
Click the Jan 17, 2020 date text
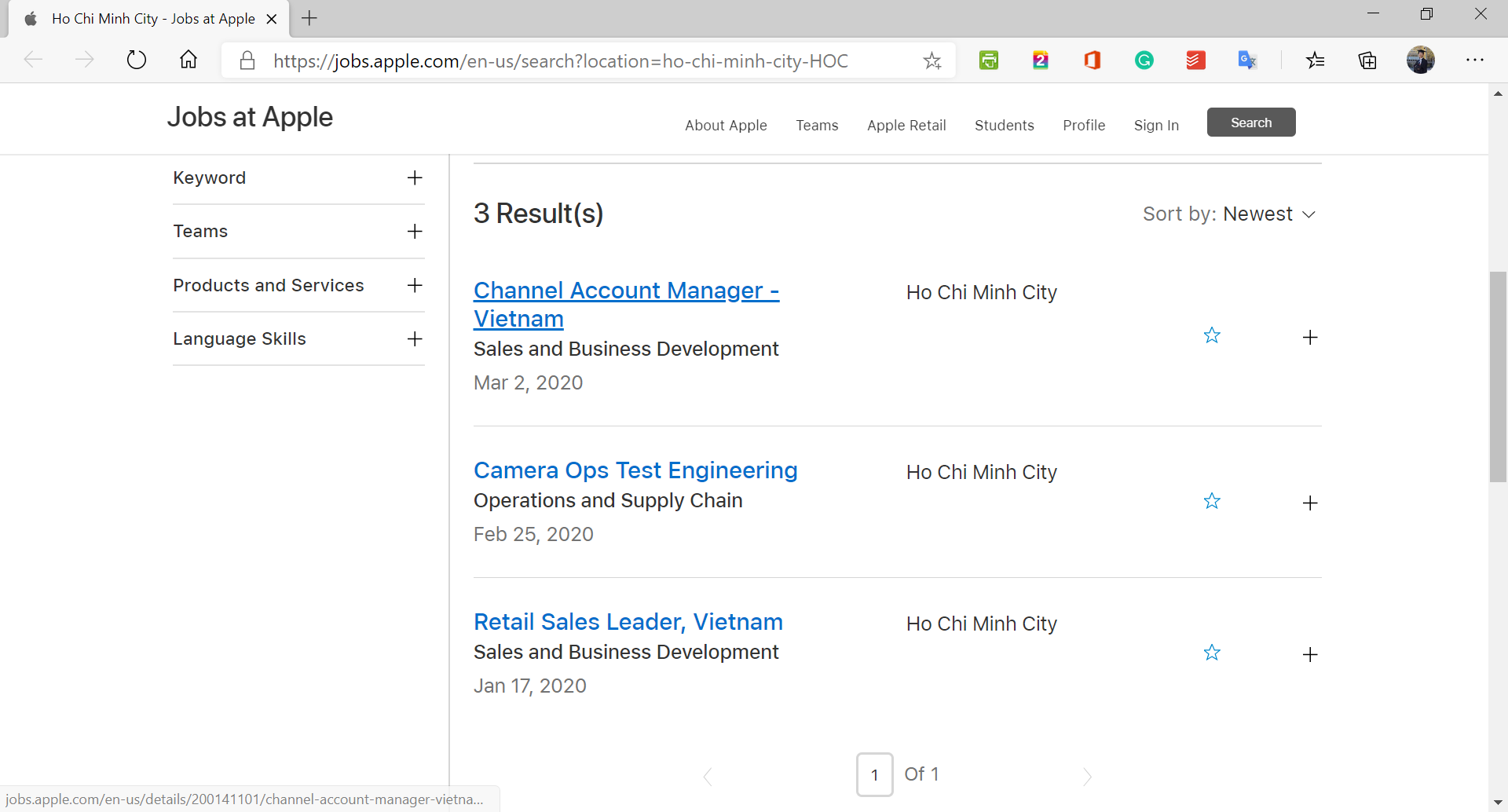point(530,686)
